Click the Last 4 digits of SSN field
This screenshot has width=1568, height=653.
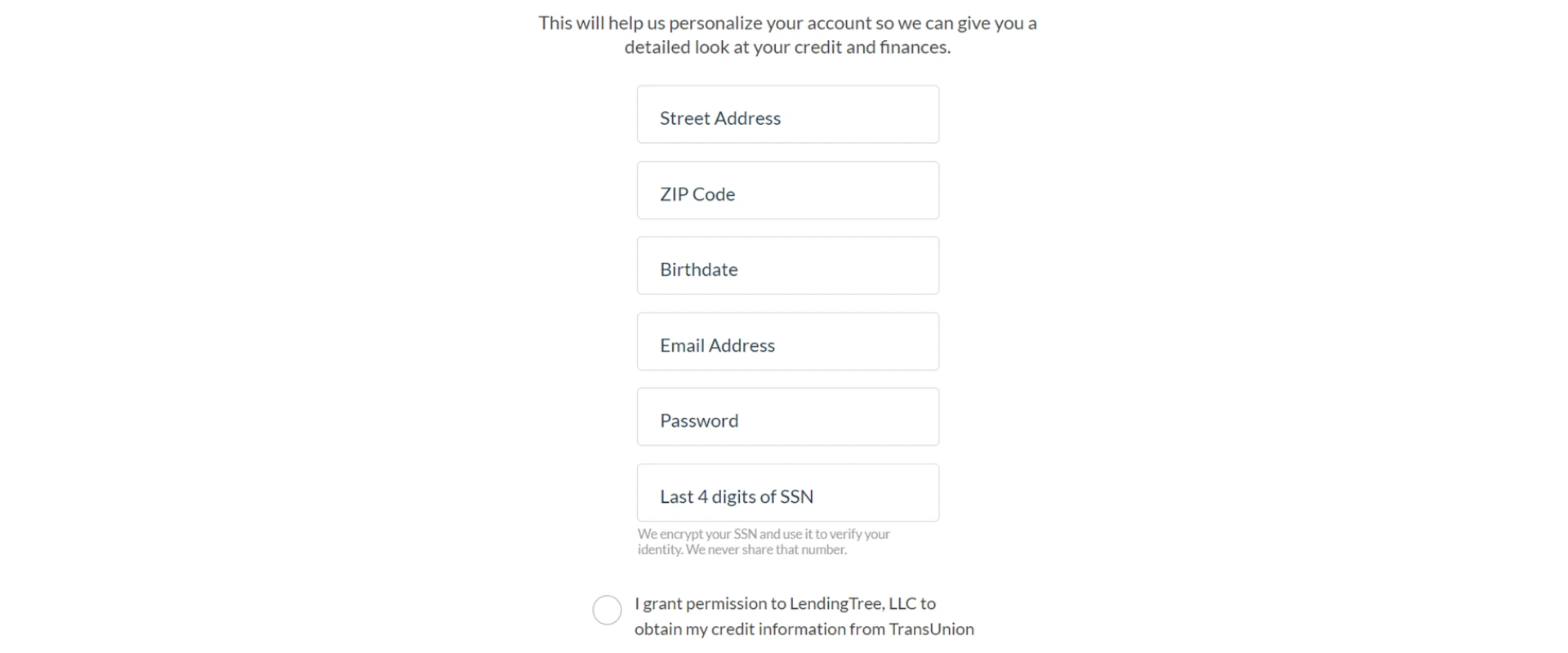tap(786, 492)
